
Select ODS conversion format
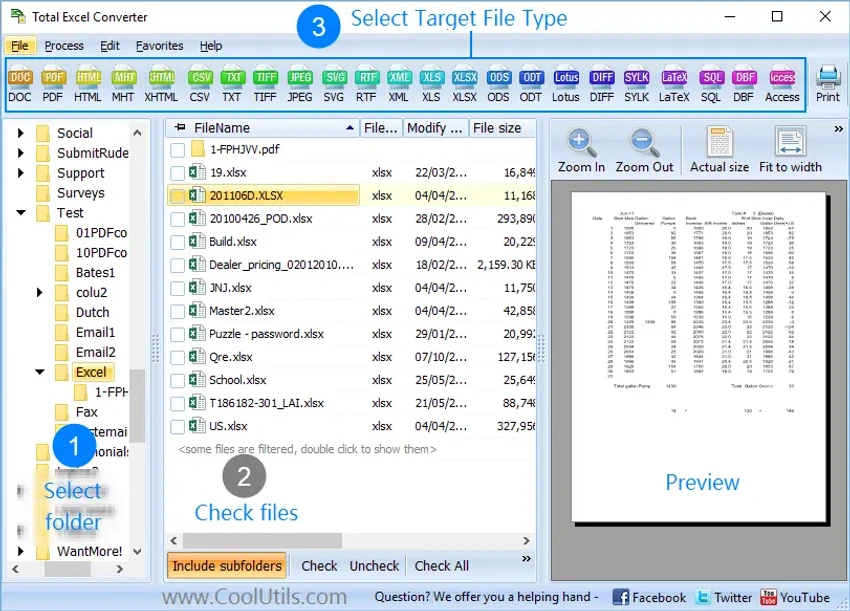[498, 85]
